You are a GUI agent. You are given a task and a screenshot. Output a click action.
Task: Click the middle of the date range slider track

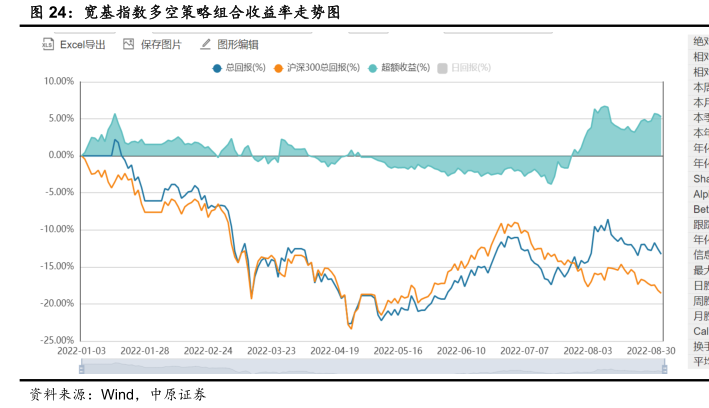click(x=373, y=367)
